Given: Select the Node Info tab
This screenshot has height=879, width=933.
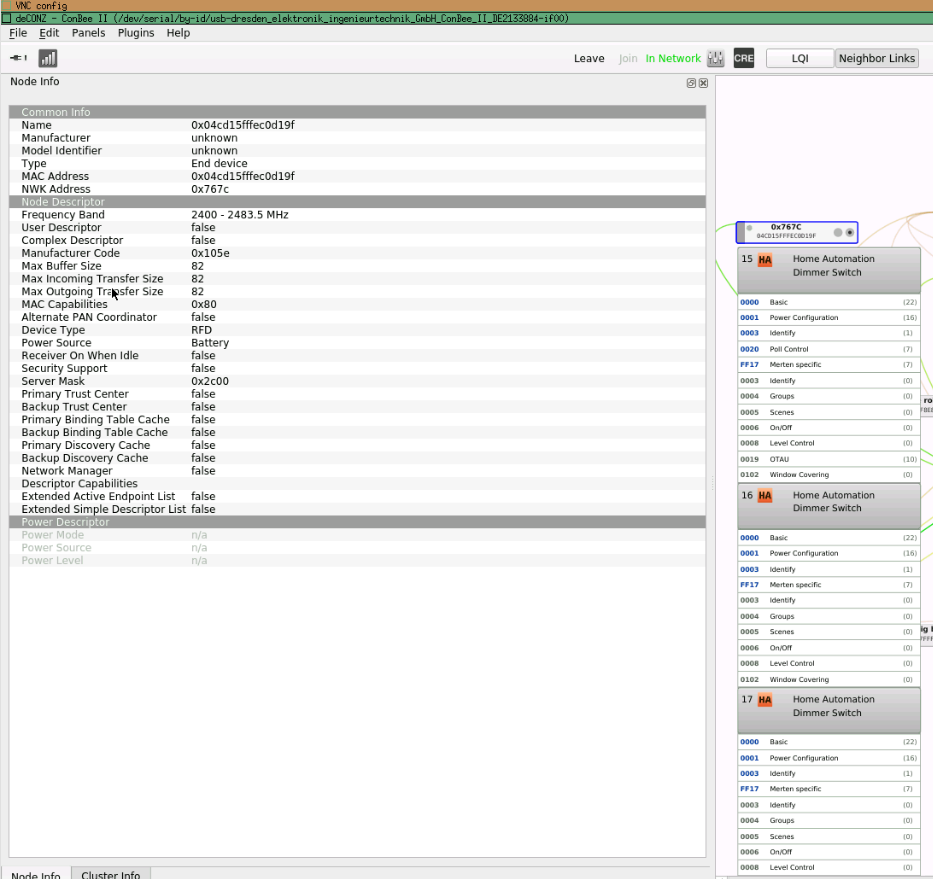Looking at the screenshot, I should click(x=36, y=874).
